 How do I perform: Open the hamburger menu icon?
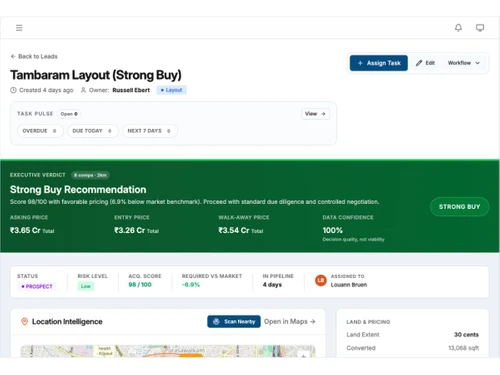[x=19, y=28]
